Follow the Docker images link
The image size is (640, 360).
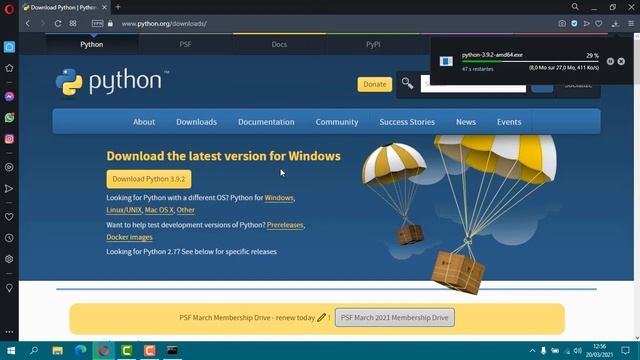(x=129, y=237)
